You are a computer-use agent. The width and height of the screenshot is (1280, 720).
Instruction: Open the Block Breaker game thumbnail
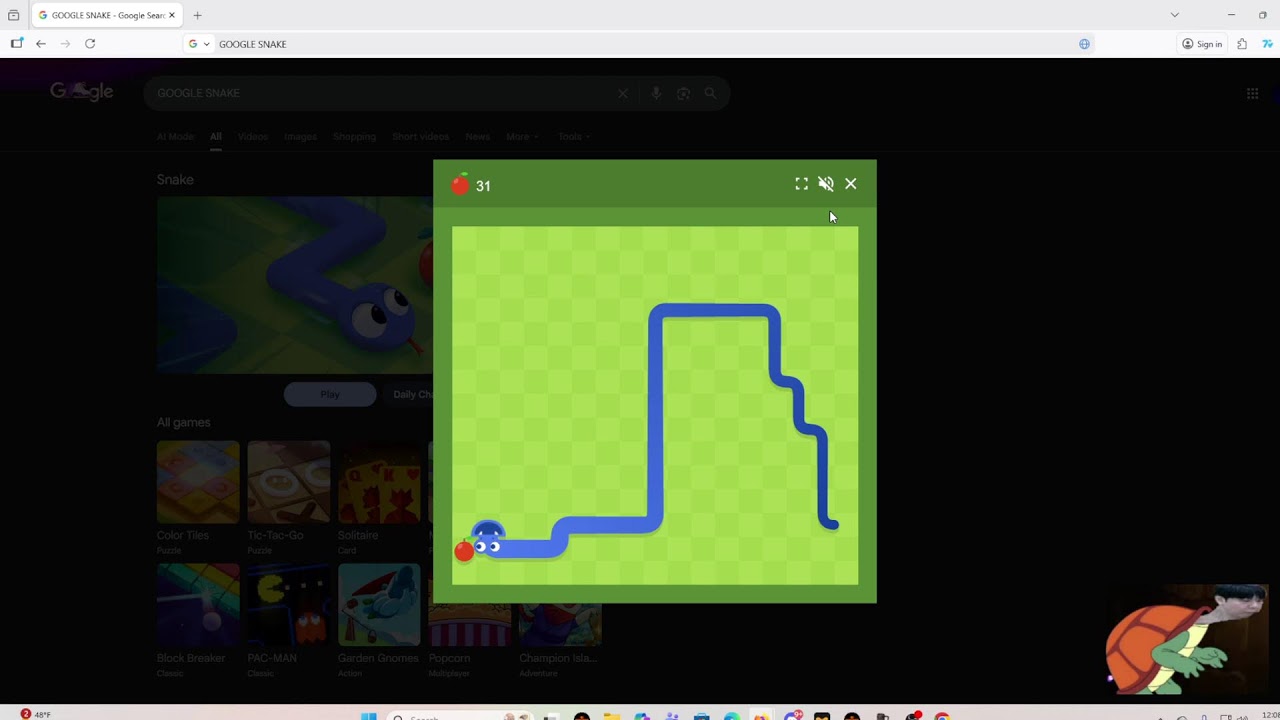(x=198, y=605)
